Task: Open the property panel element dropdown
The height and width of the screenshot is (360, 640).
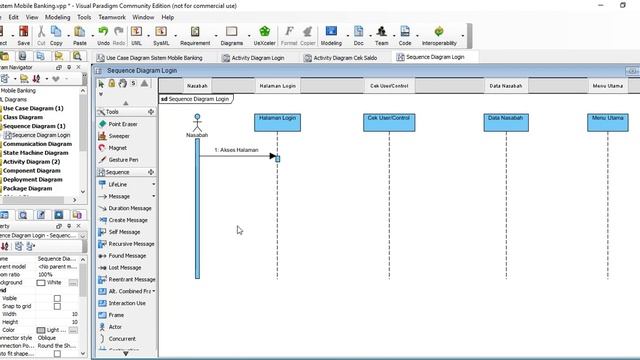Action: click(x=82, y=236)
